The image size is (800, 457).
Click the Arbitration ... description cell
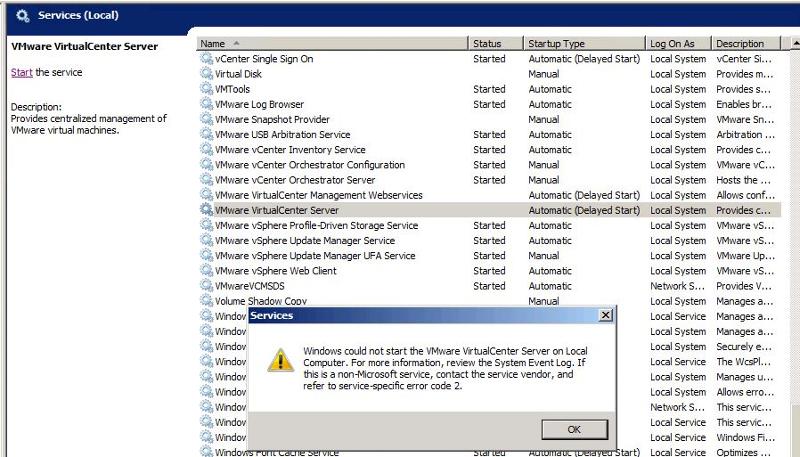(745, 135)
